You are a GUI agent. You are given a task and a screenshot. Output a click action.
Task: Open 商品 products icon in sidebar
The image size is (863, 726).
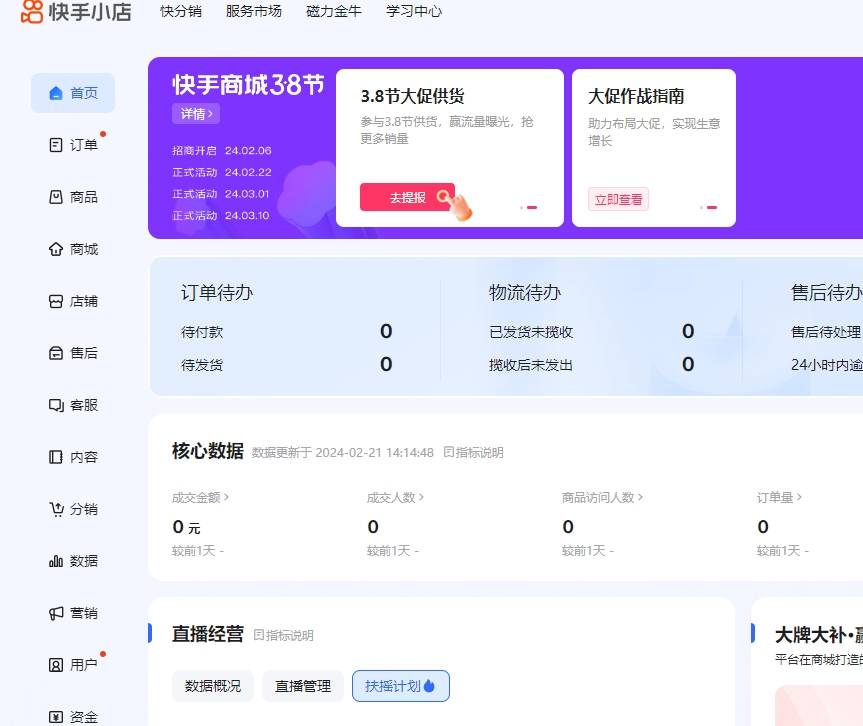[56, 197]
